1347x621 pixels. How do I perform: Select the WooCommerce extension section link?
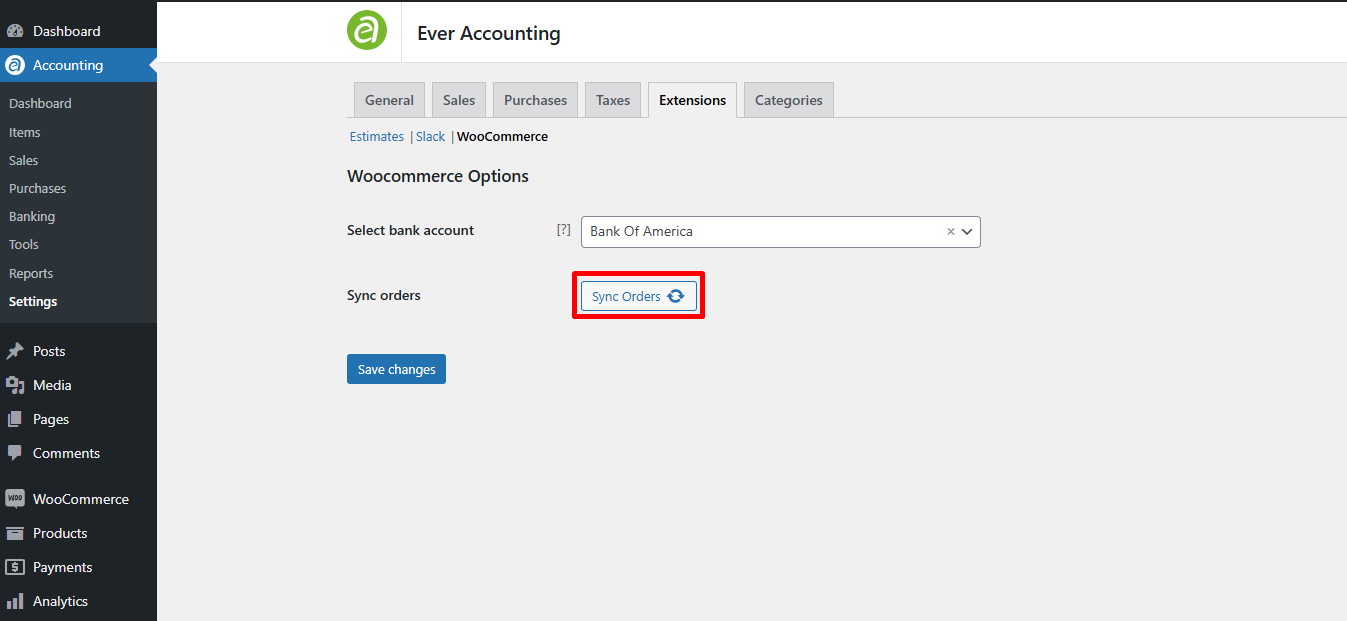click(x=502, y=136)
